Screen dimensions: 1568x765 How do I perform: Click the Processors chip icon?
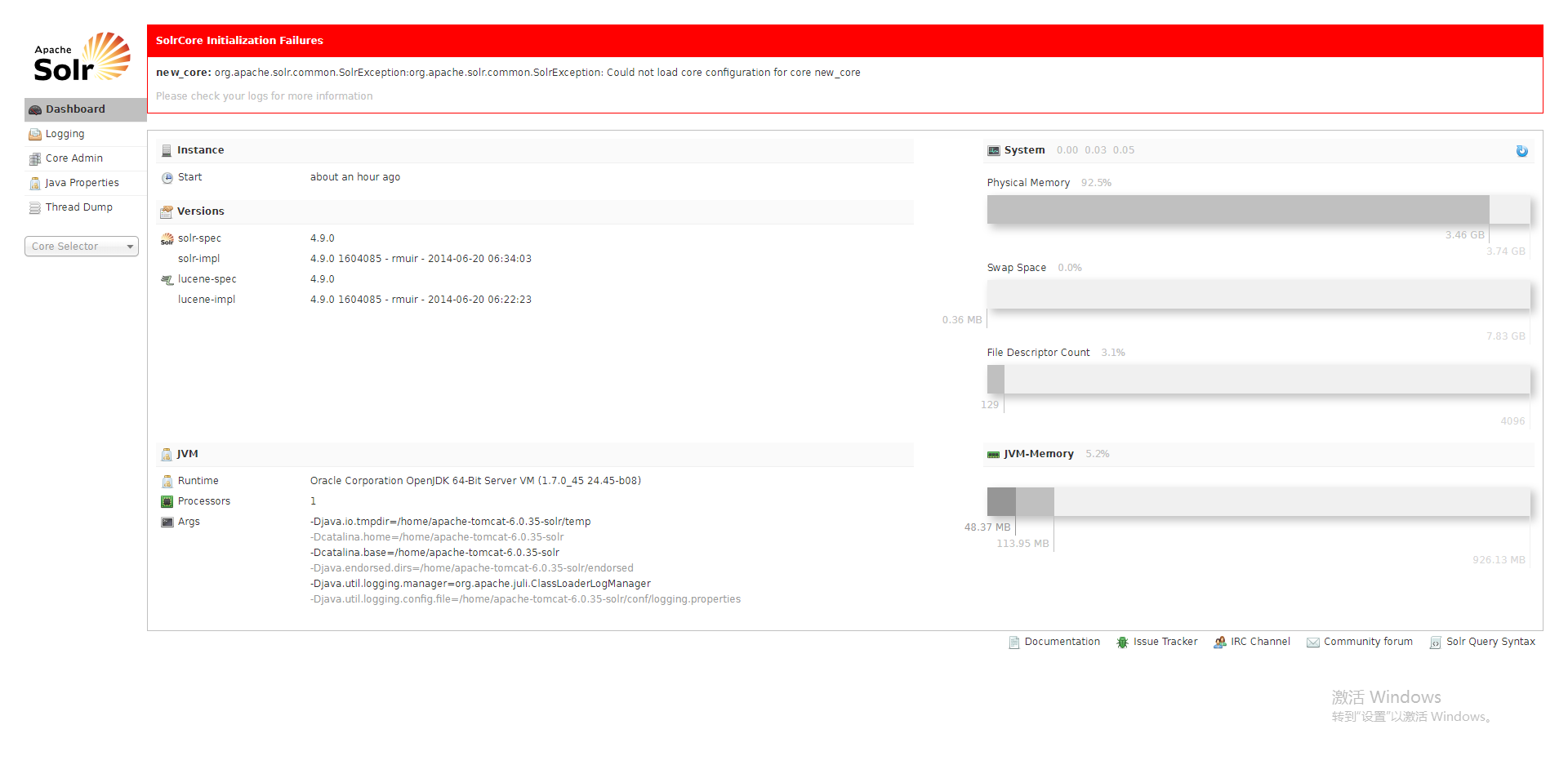pos(167,501)
